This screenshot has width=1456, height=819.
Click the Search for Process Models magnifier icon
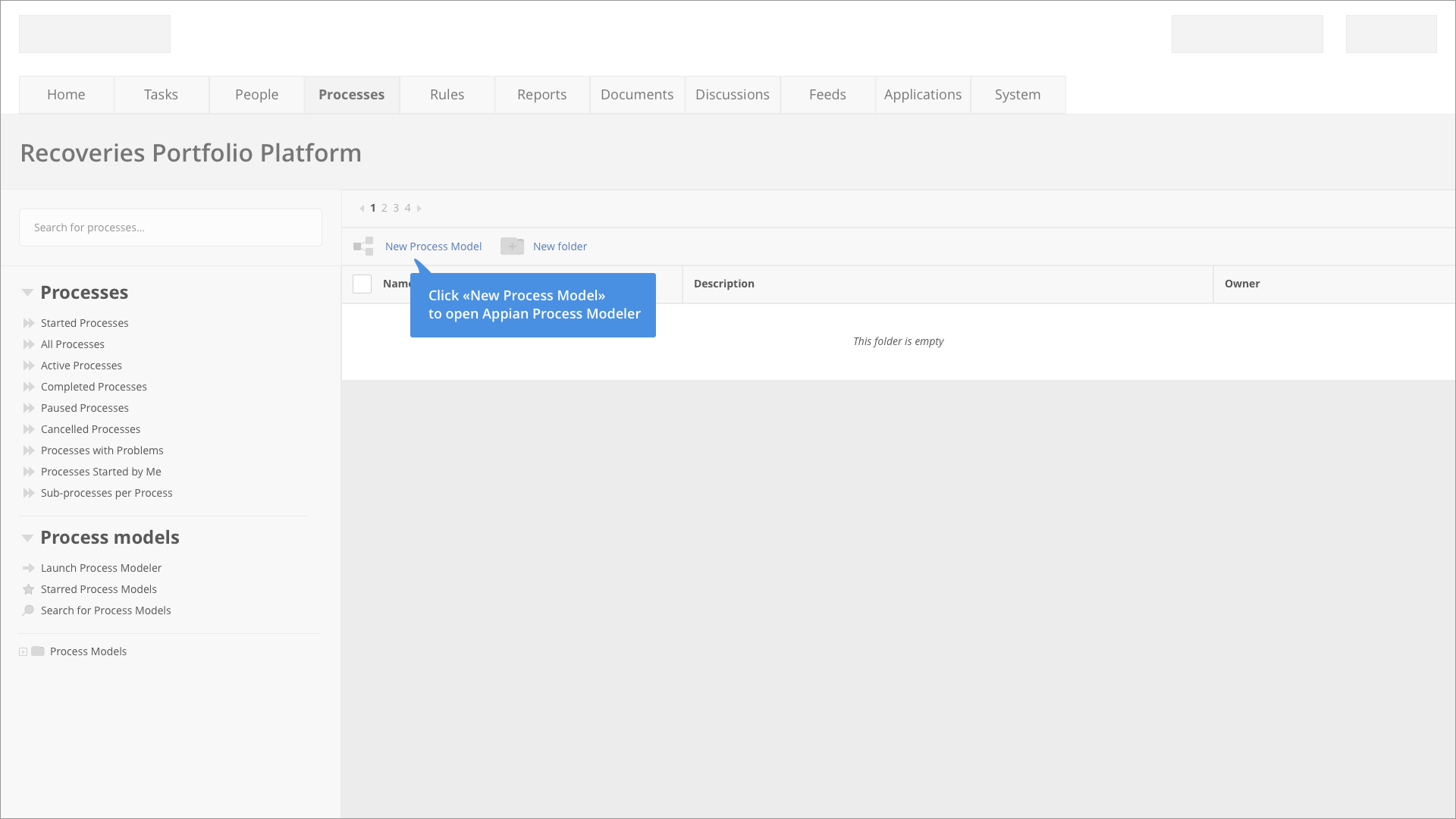tap(29, 610)
